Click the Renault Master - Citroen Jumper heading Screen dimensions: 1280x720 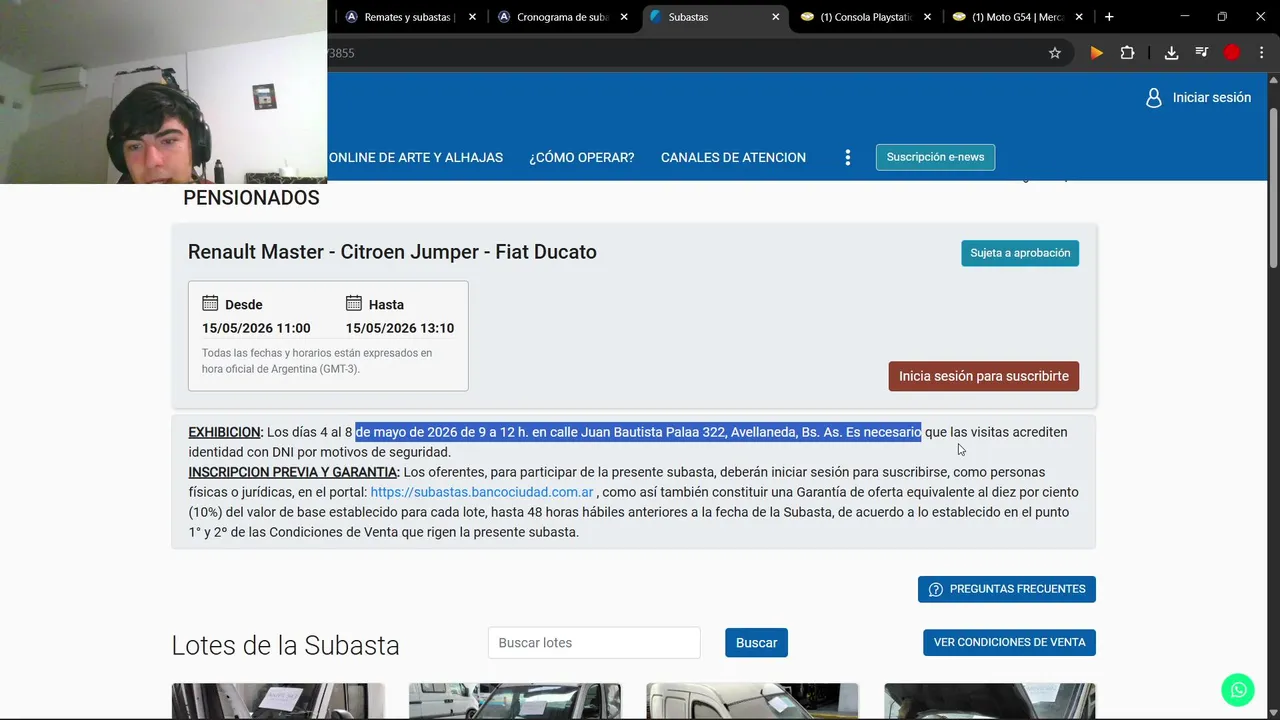(392, 252)
